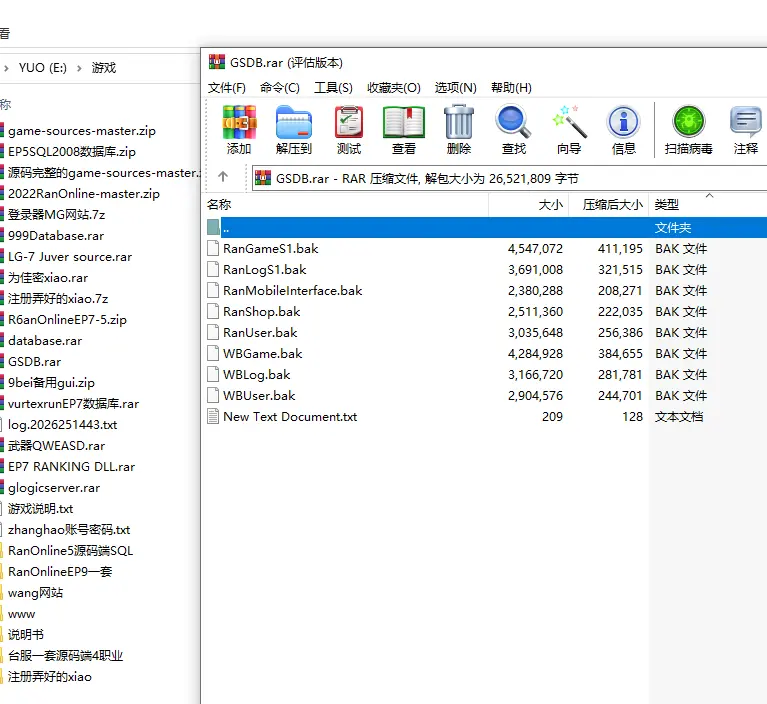Click the archive icon in address bar
This screenshot has width=767, height=704.
click(x=263, y=178)
